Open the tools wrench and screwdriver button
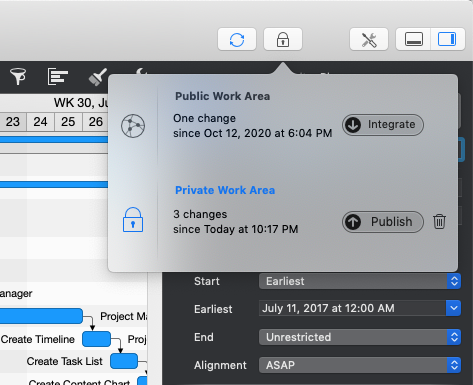 coord(369,39)
